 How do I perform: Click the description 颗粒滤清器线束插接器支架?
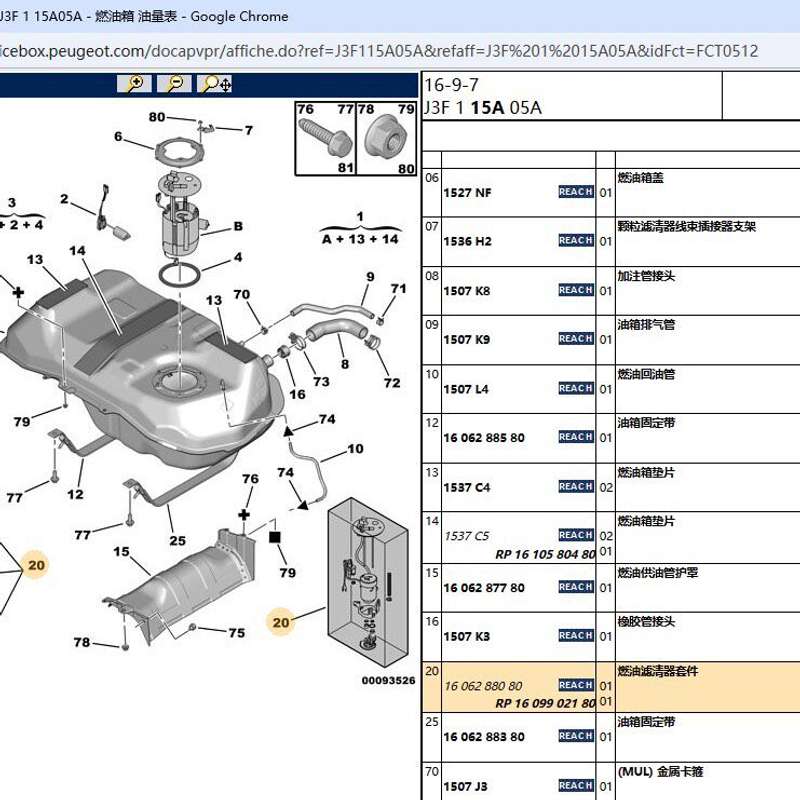[x=687, y=226]
